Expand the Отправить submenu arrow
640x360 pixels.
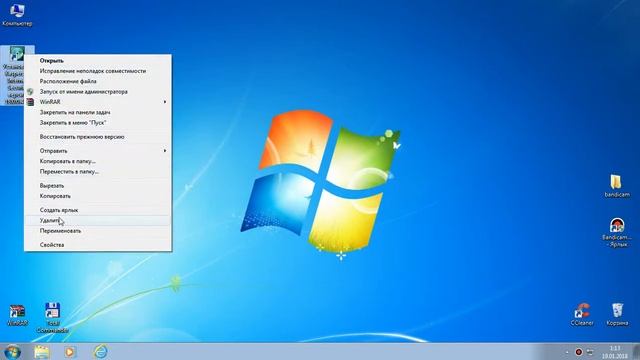[165, 151]
